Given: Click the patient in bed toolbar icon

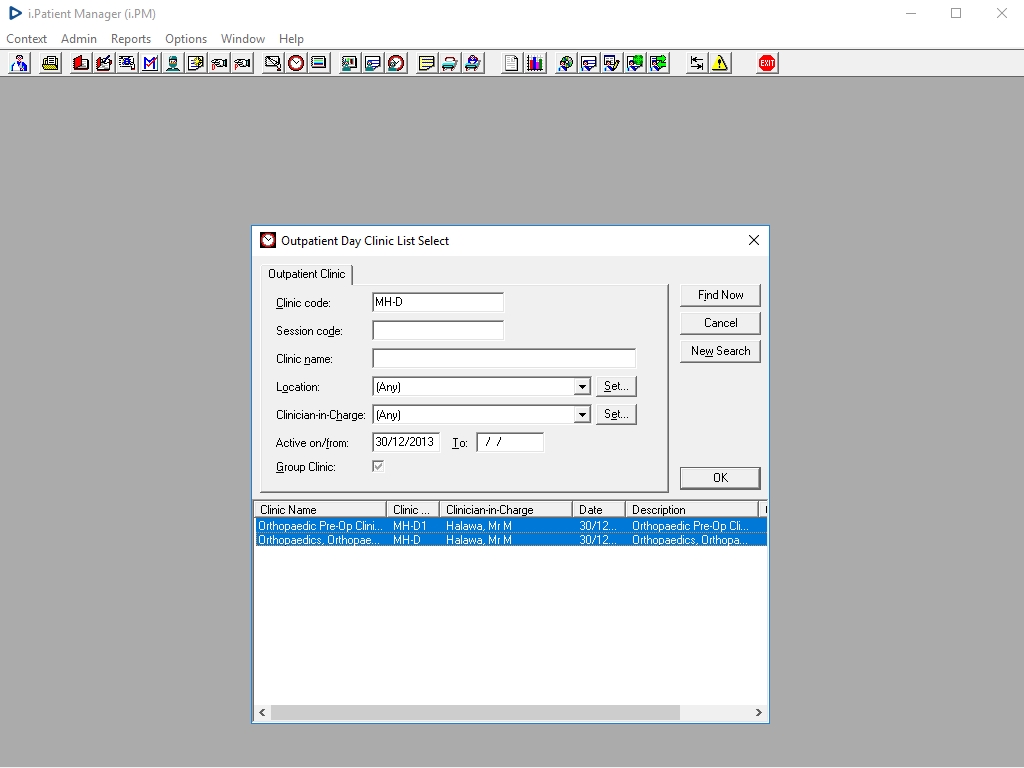Looking at the screenshot, I should tap(473, 63).
